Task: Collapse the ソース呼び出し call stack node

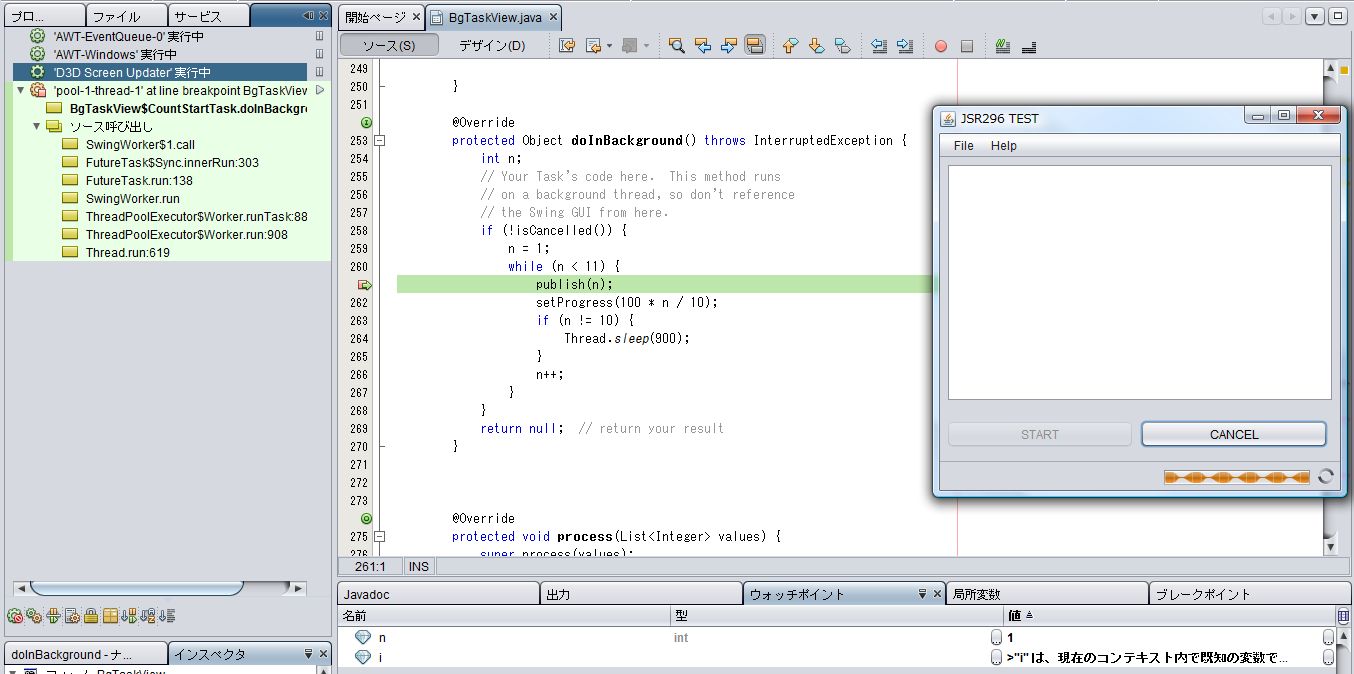Action: click(x=37, y=126)
